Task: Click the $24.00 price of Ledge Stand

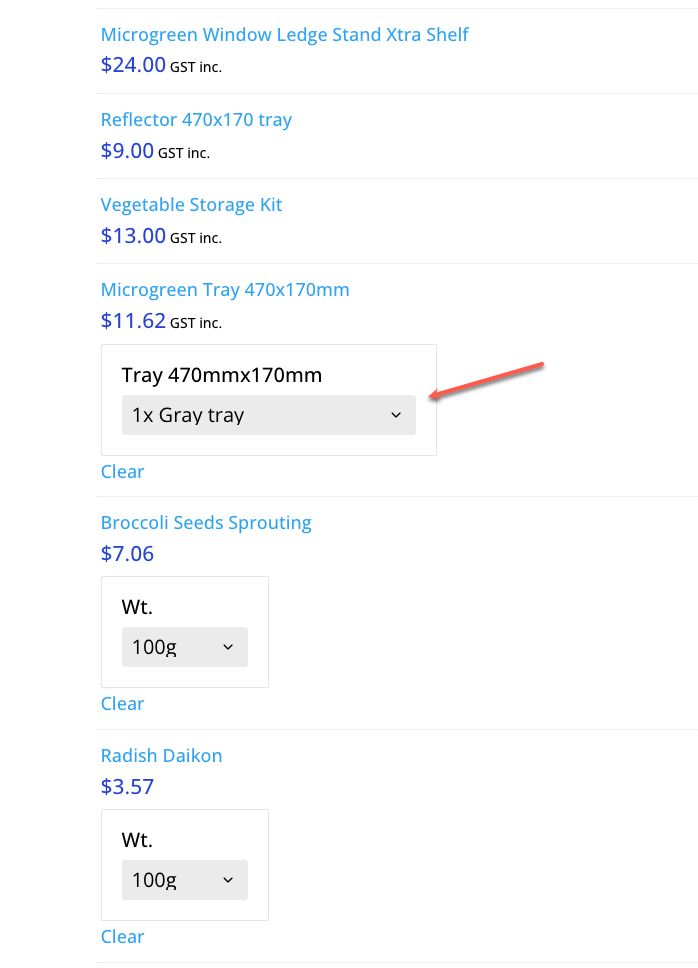Action: coord(133,65)
